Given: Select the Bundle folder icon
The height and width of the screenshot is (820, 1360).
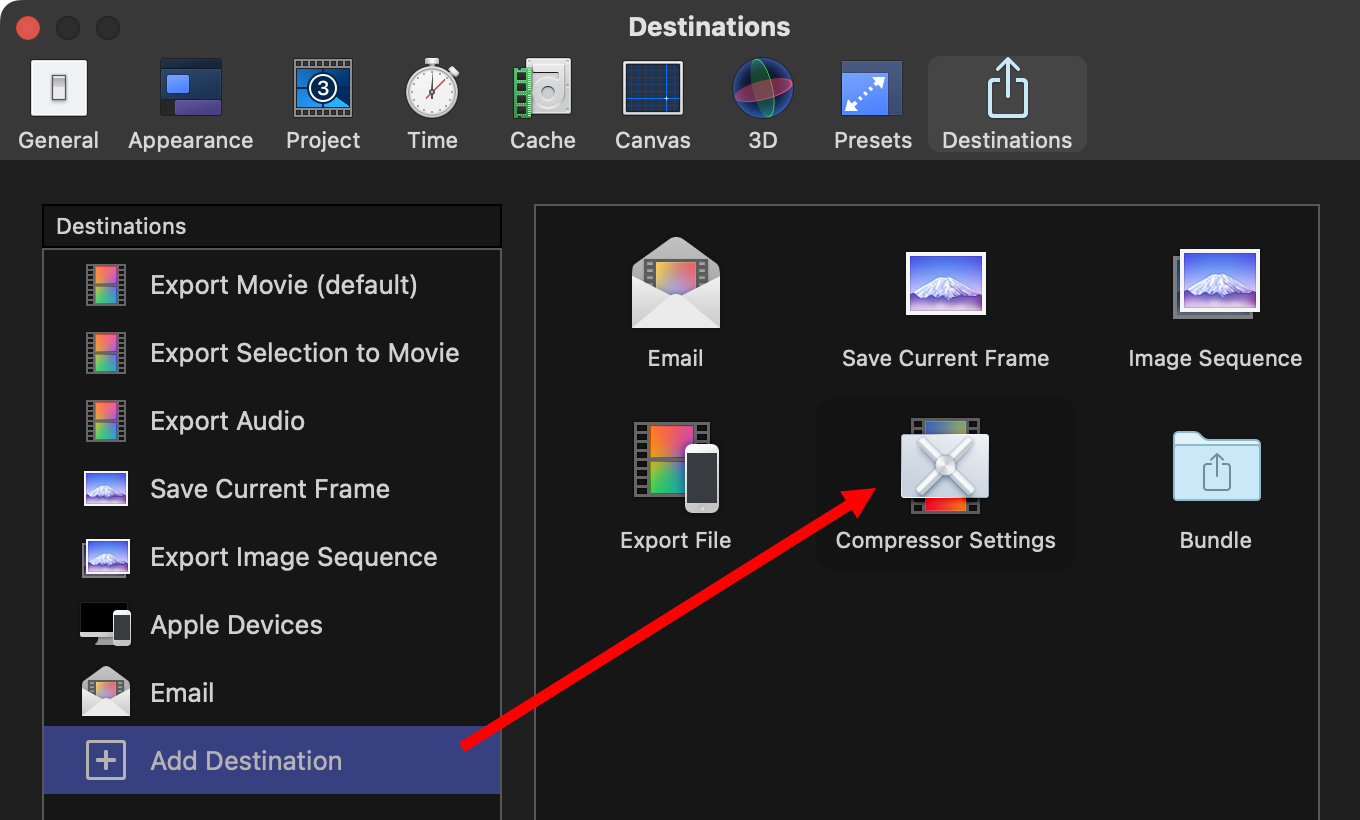Looking at the screenshot, I should coord(1216,466).
